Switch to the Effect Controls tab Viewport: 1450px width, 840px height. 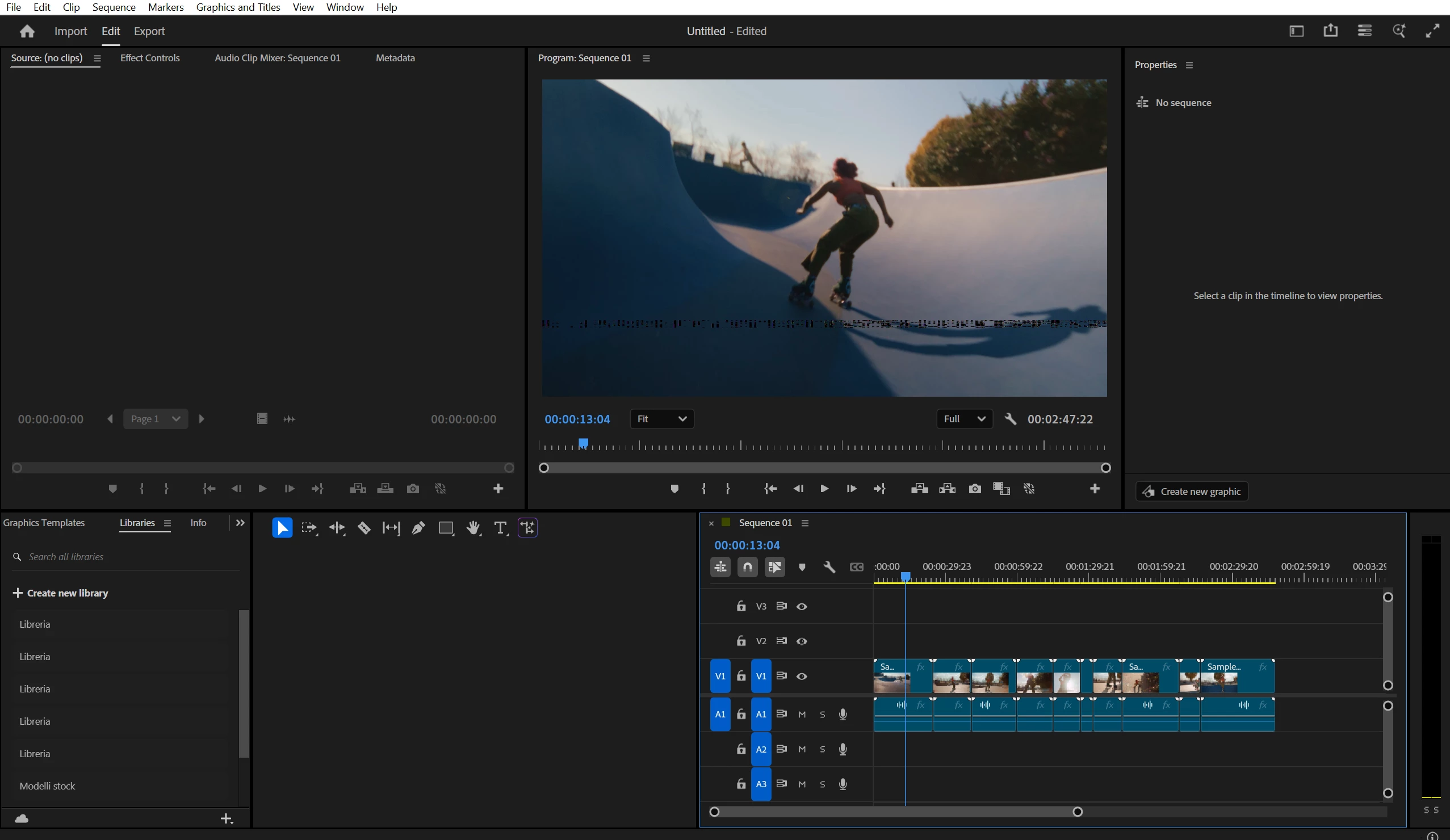click(x=150, y=57)
